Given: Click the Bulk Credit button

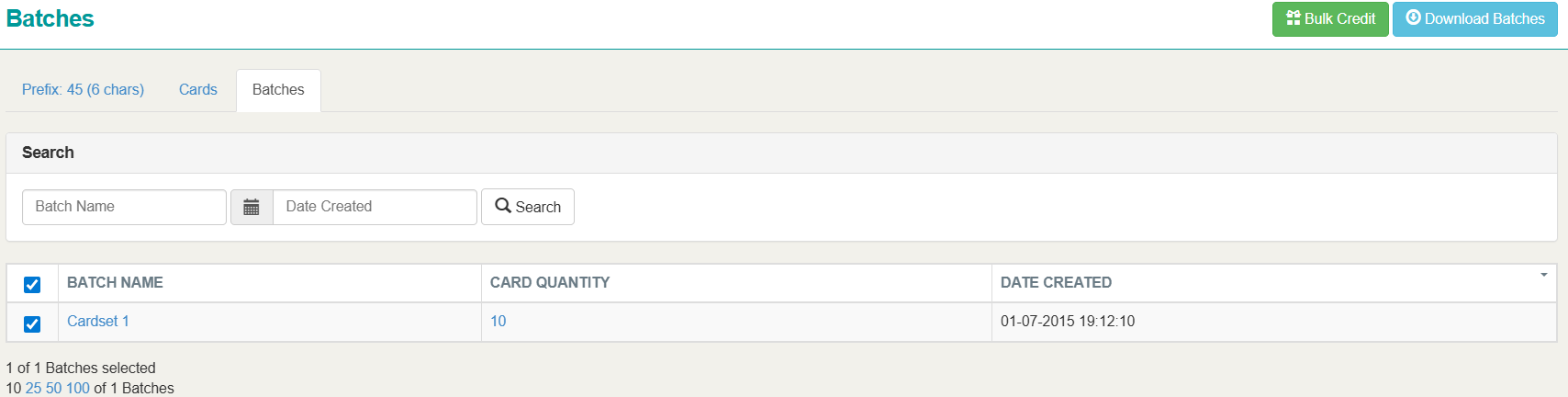Looking at the screenshot, I should 1329,19.
